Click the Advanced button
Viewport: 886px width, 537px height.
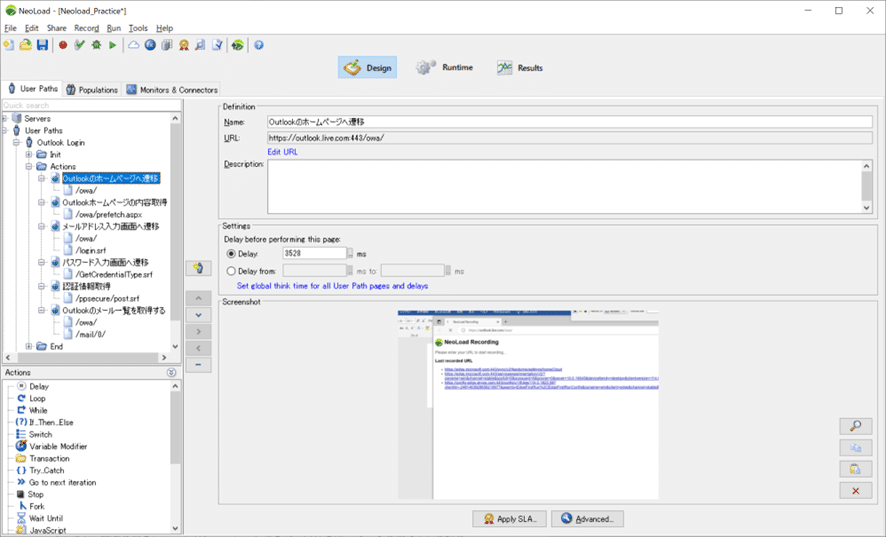pyautogui.click(x=587, y=519)
